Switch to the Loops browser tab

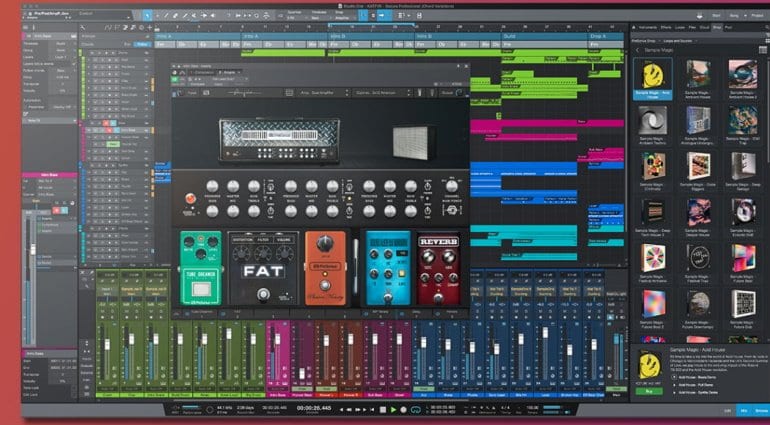[680, 28]
